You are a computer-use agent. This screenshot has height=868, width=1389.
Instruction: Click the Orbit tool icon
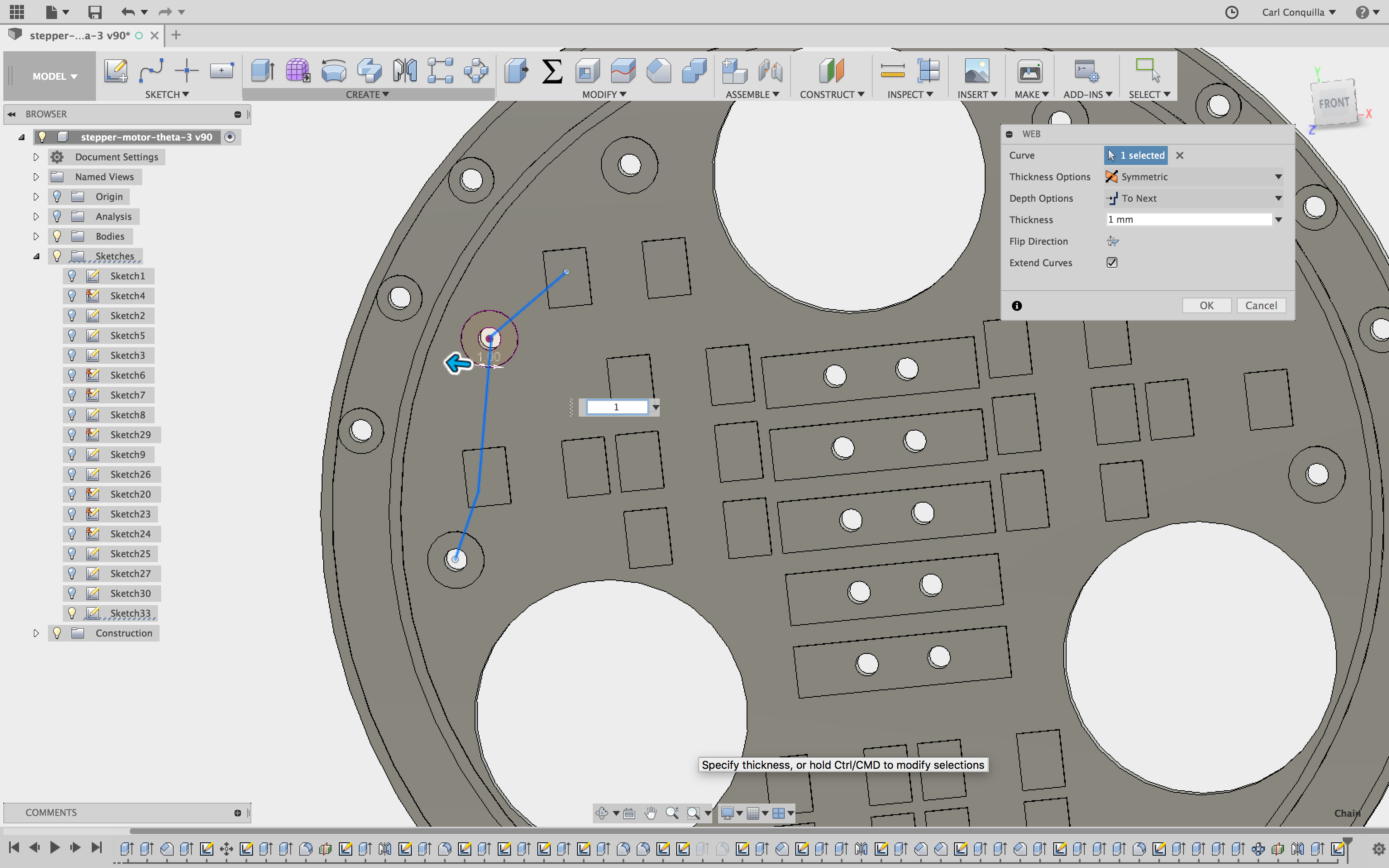[601, 813]
